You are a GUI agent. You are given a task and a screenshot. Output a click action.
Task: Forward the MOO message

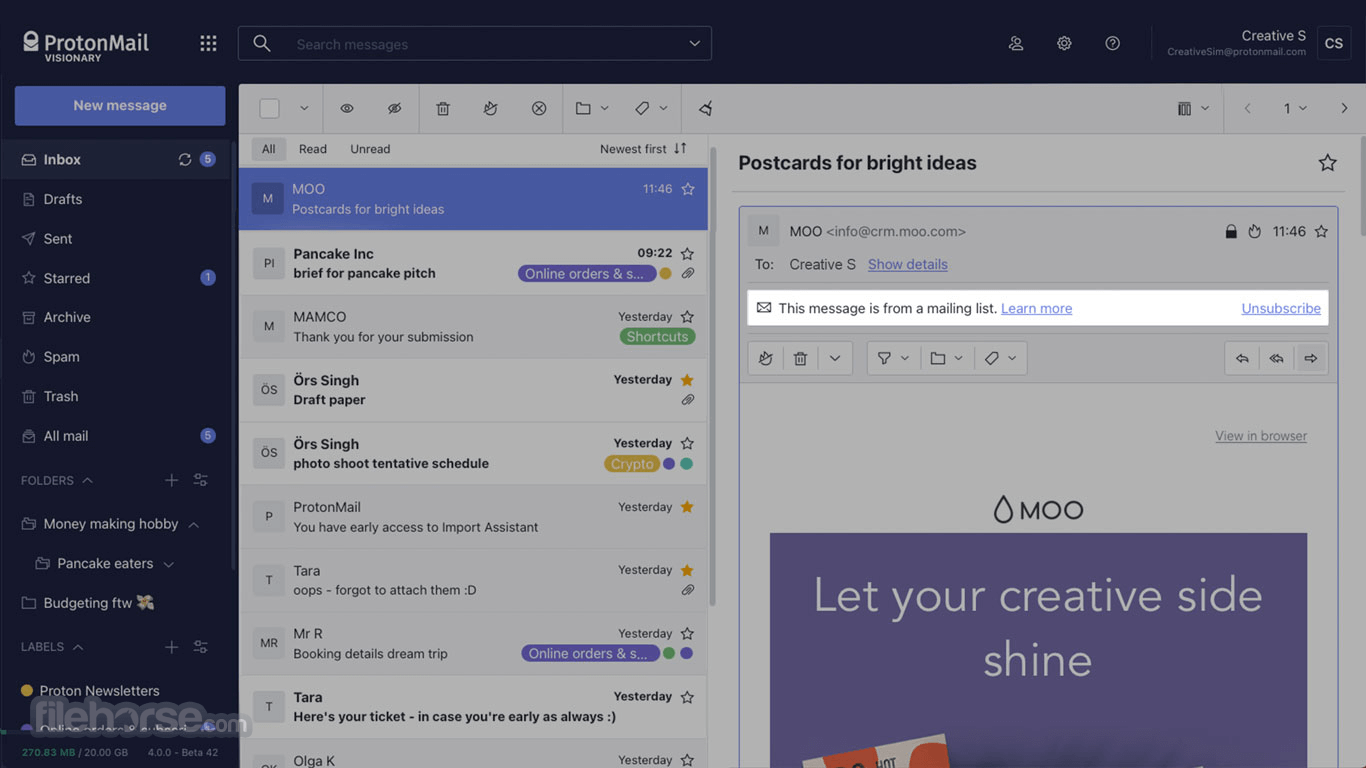1311,358
